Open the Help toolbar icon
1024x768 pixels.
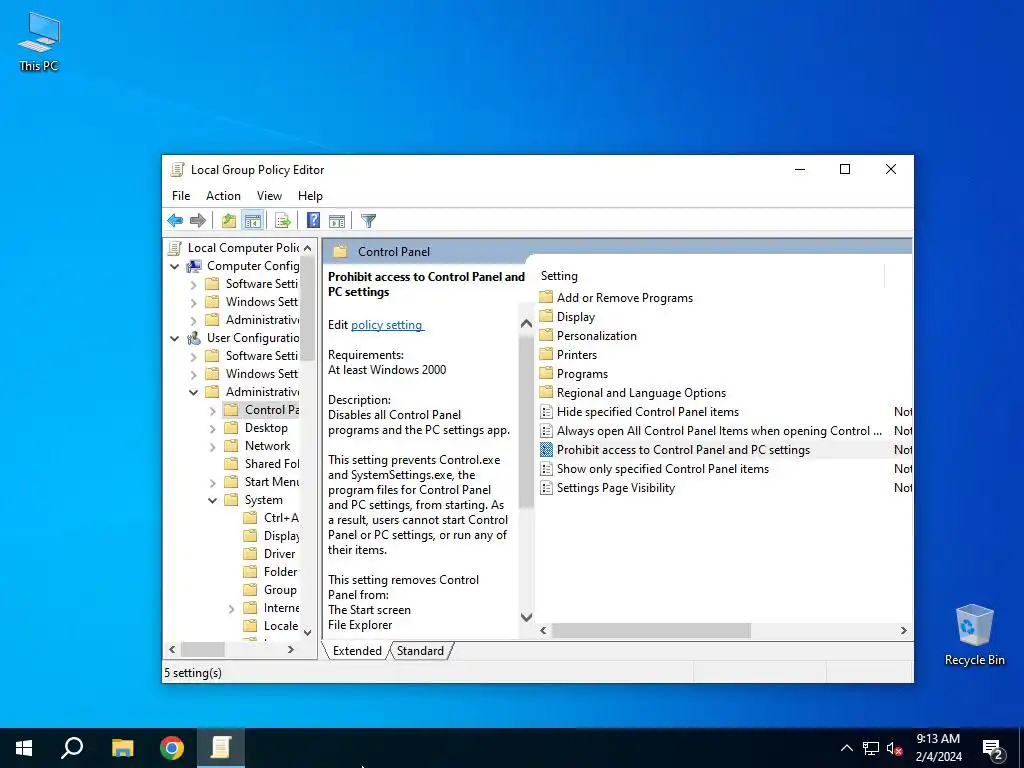point(313,221)
